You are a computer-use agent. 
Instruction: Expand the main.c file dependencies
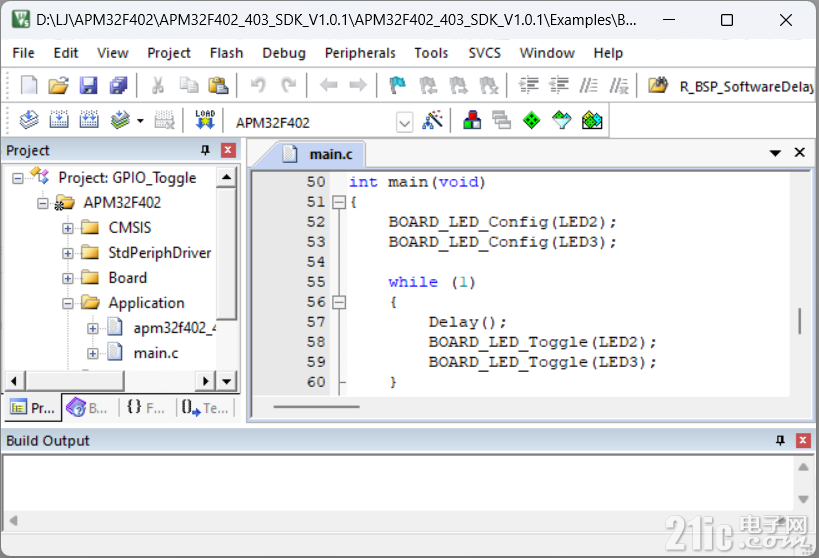coord(92,354)
